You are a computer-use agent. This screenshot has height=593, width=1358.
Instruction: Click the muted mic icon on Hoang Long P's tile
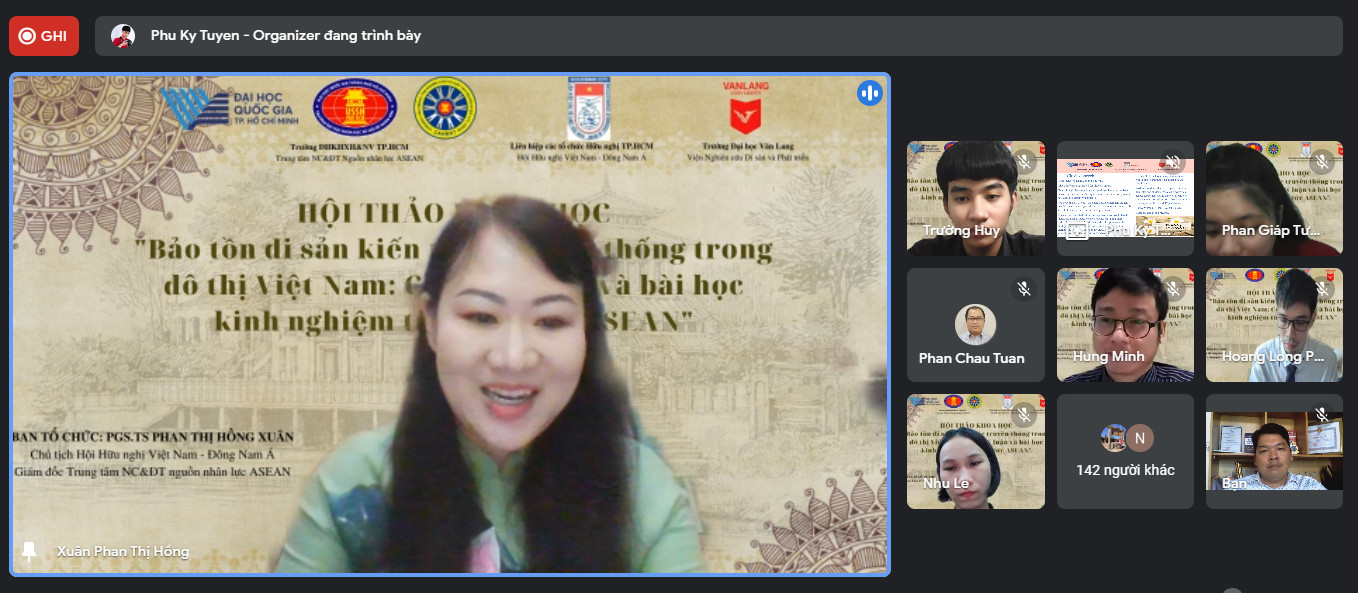click(1322, 289)
